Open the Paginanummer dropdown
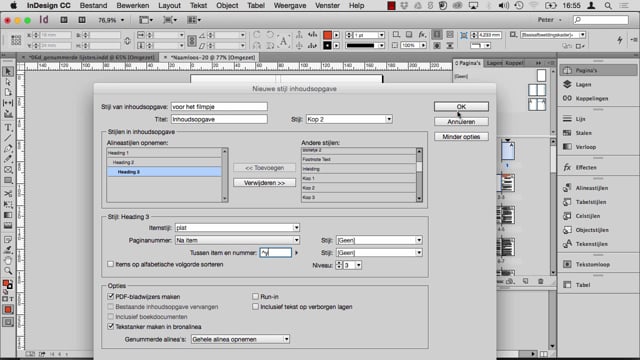This screenshot has width=640, height=360. 237,240
